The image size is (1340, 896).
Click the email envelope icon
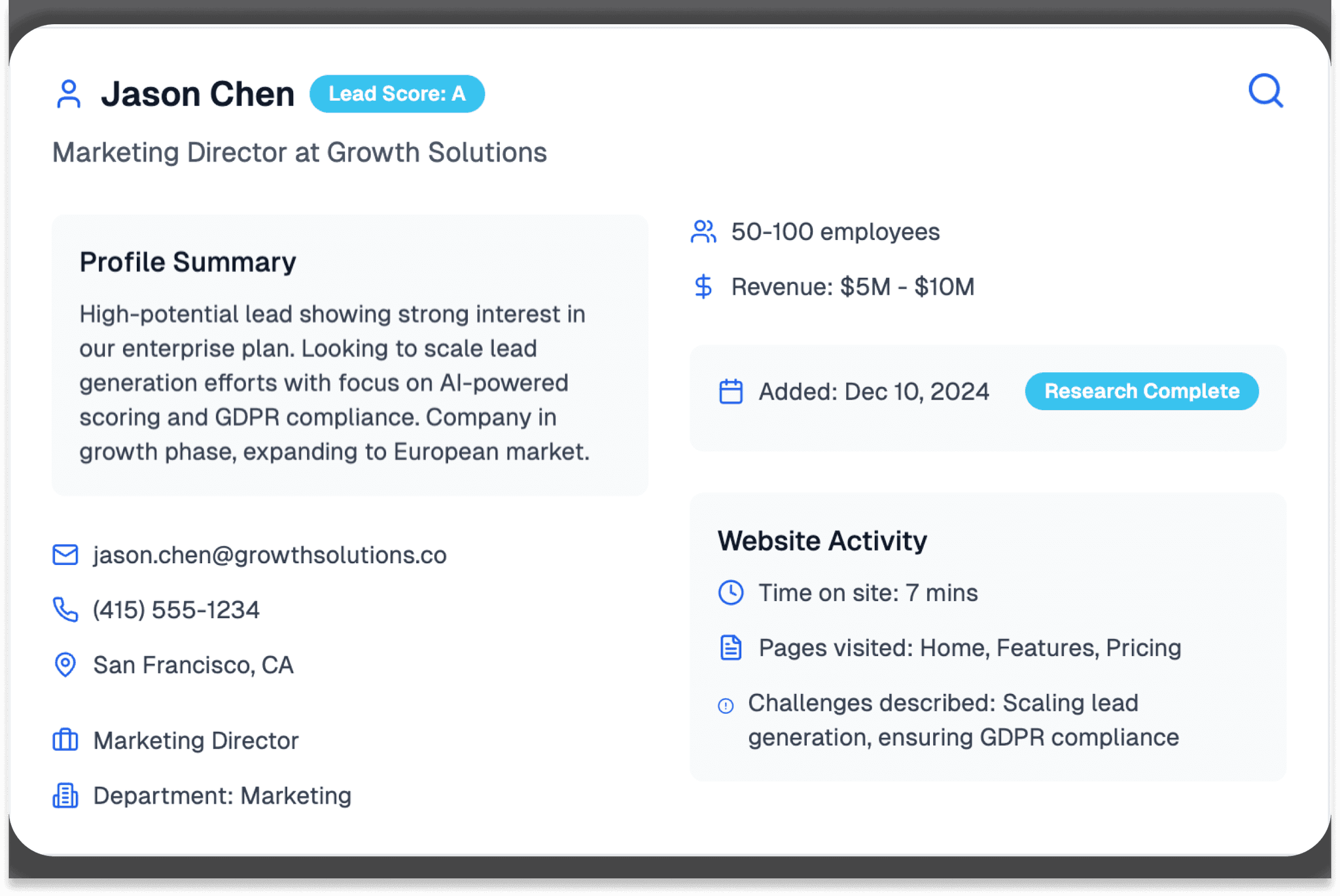[x=65, y=555]
